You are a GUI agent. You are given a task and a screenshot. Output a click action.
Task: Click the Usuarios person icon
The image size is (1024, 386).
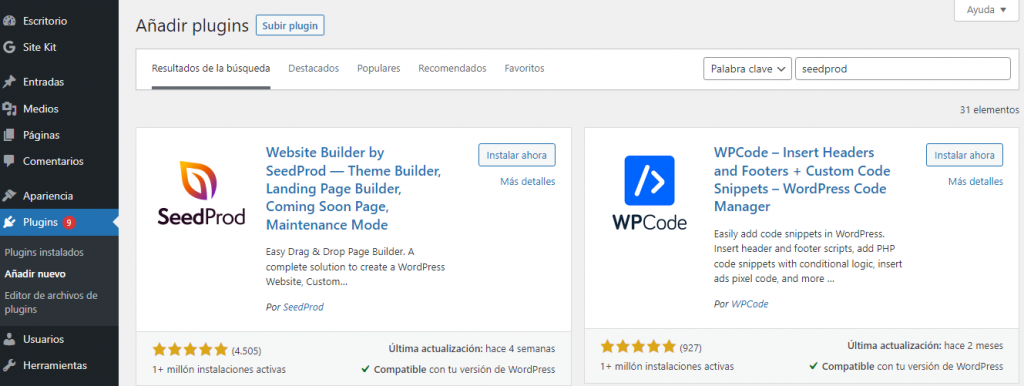(9, 339)
